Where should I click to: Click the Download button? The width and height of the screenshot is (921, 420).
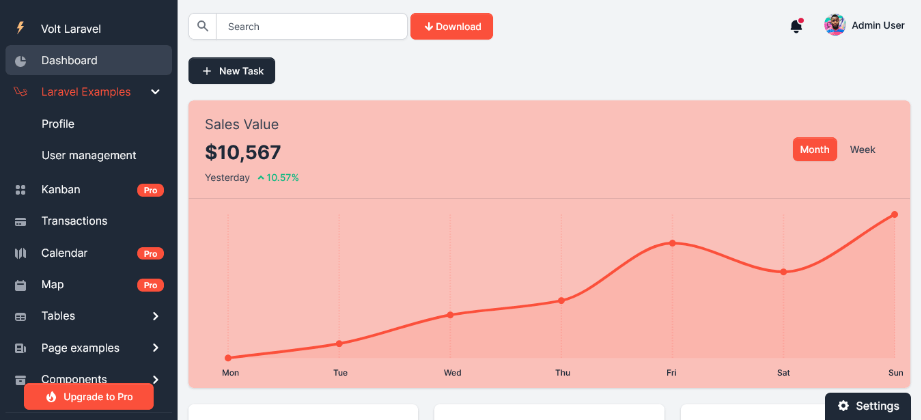(x=452, y=26)
